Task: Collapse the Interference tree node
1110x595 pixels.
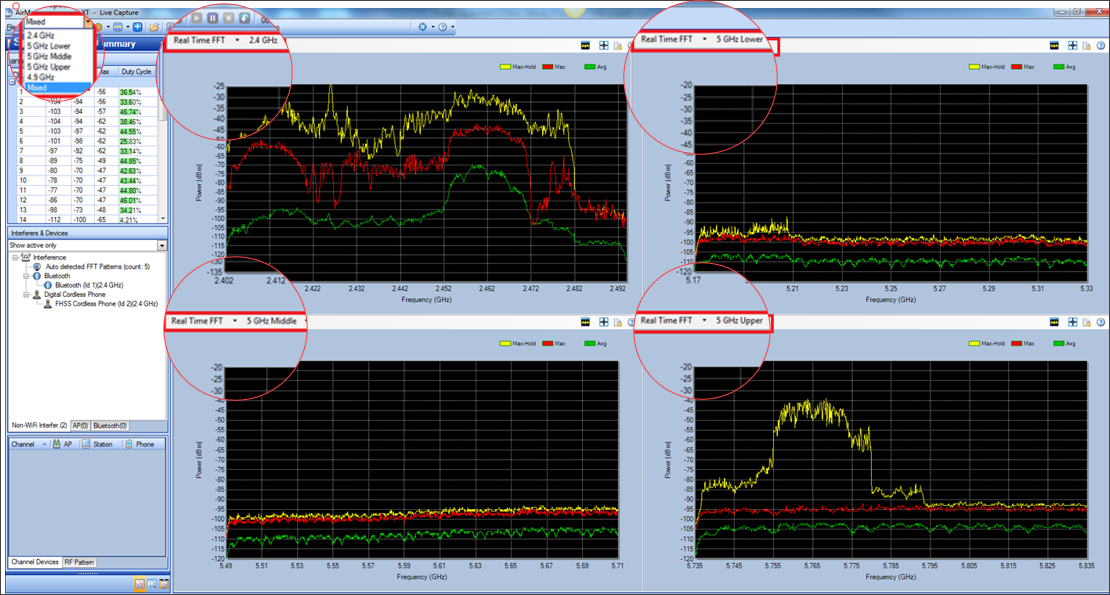Action: [14, 257]
